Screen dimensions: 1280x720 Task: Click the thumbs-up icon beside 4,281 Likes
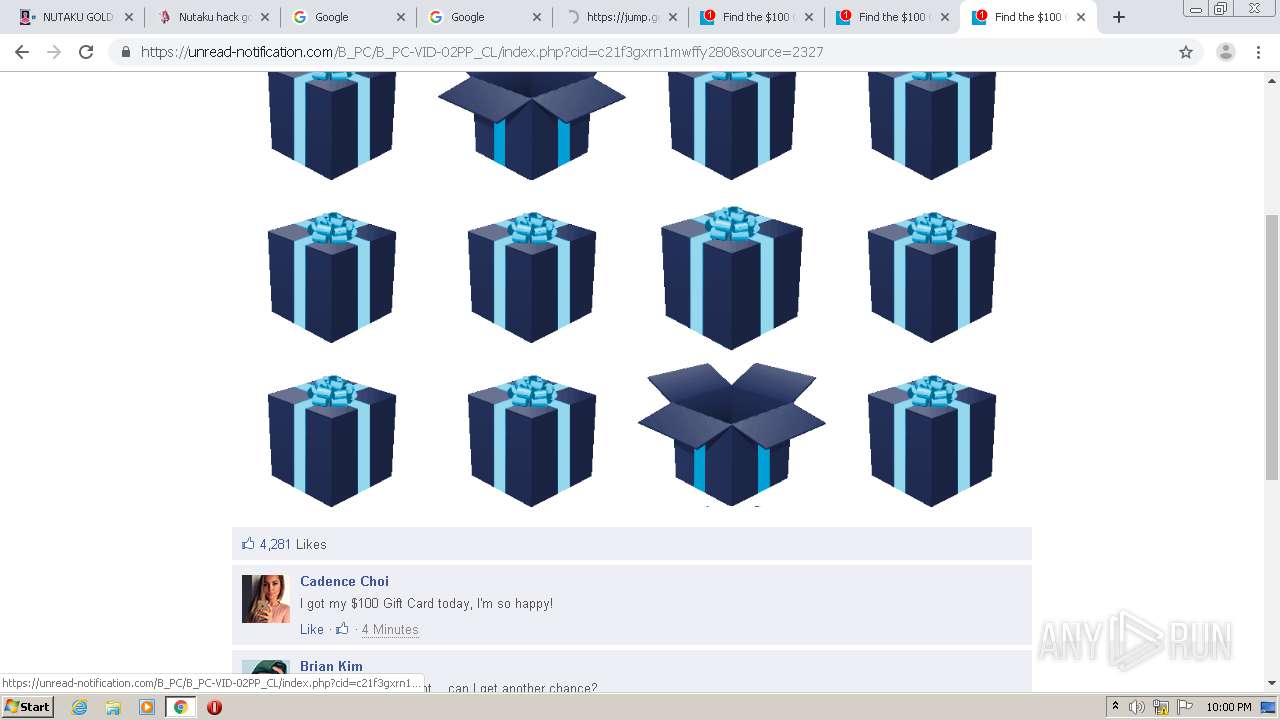pos(248,544)
